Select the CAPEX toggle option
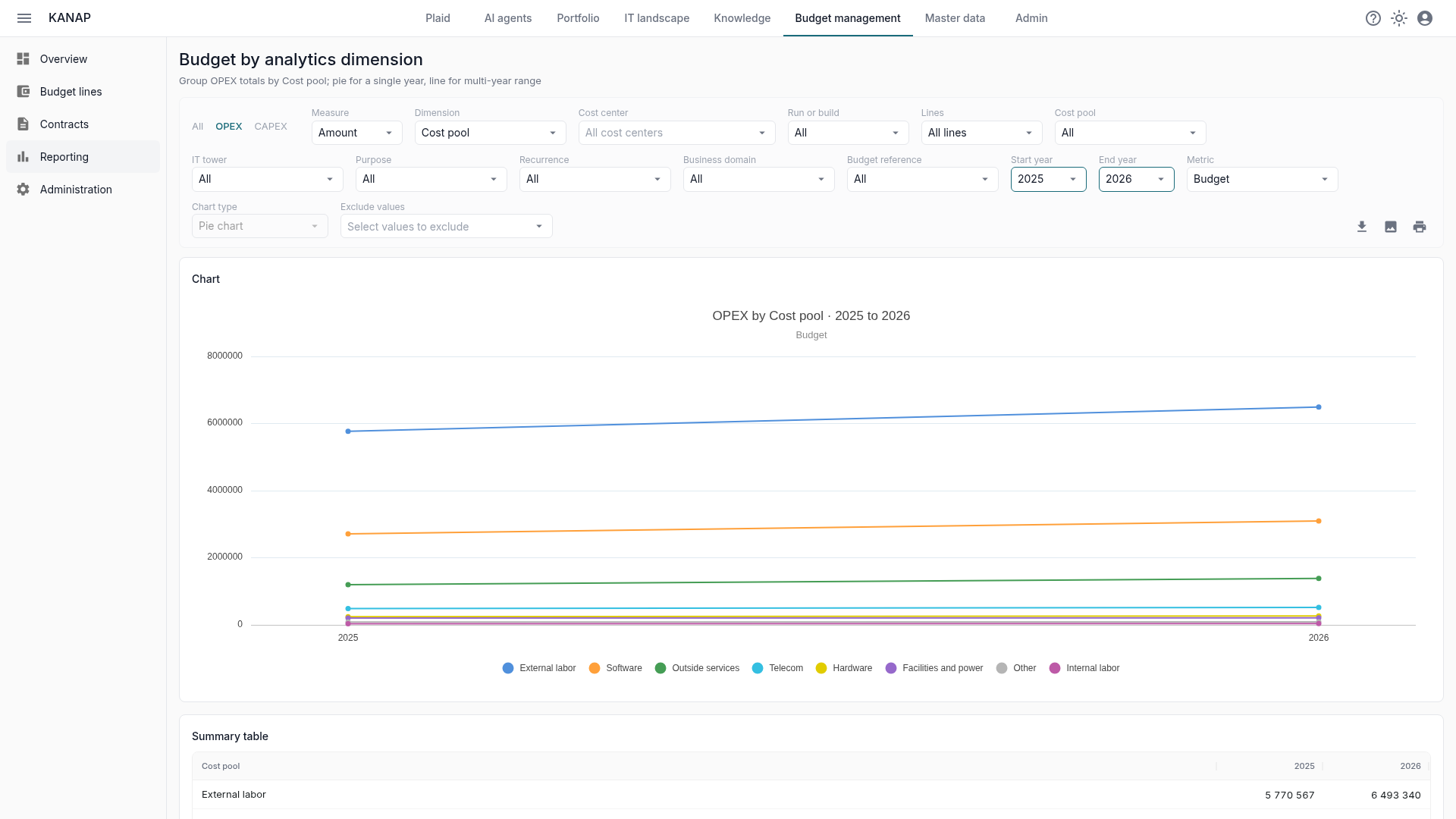 pos(271,127)
